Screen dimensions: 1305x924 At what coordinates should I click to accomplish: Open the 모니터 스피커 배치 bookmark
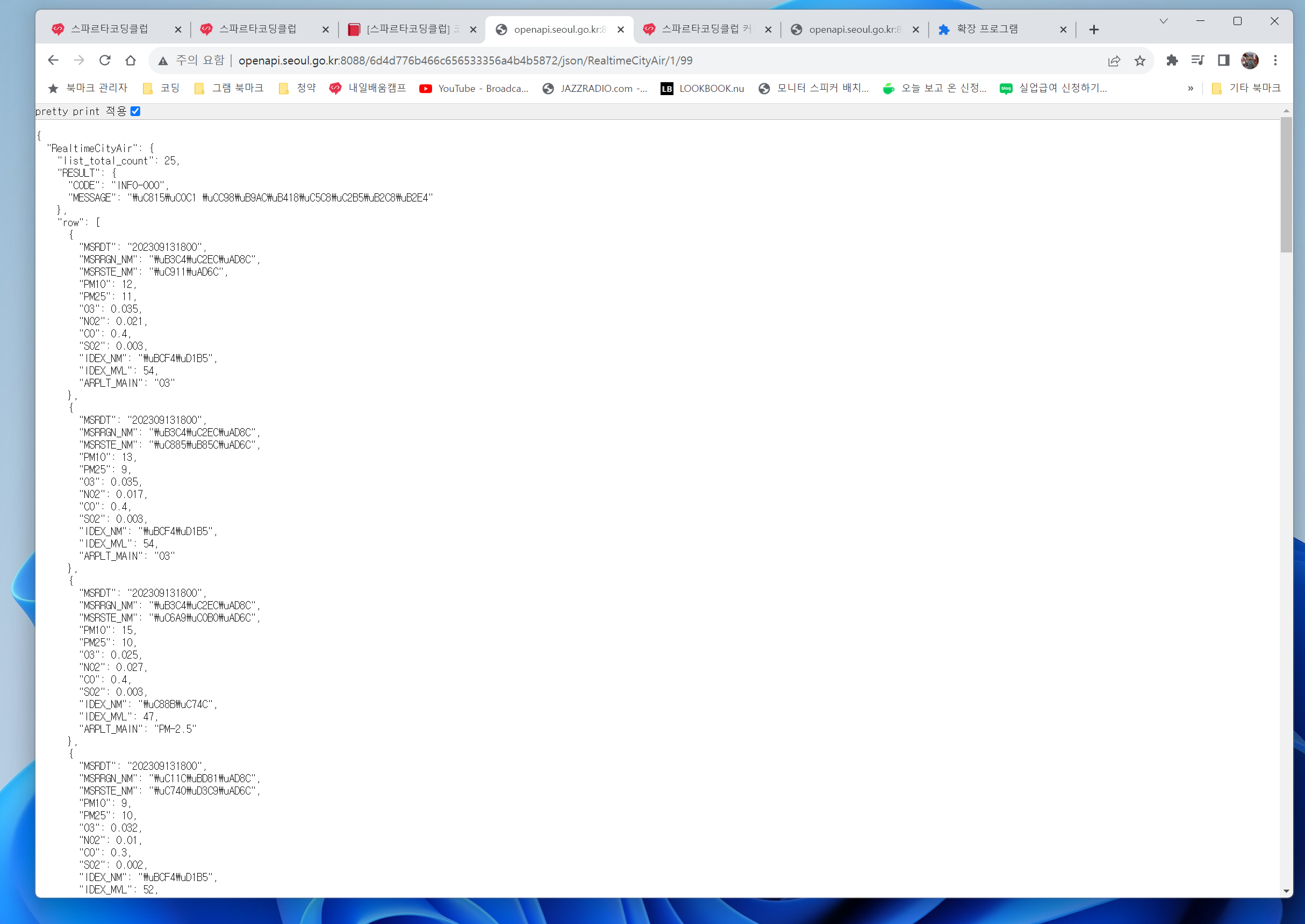click(814, 88)
